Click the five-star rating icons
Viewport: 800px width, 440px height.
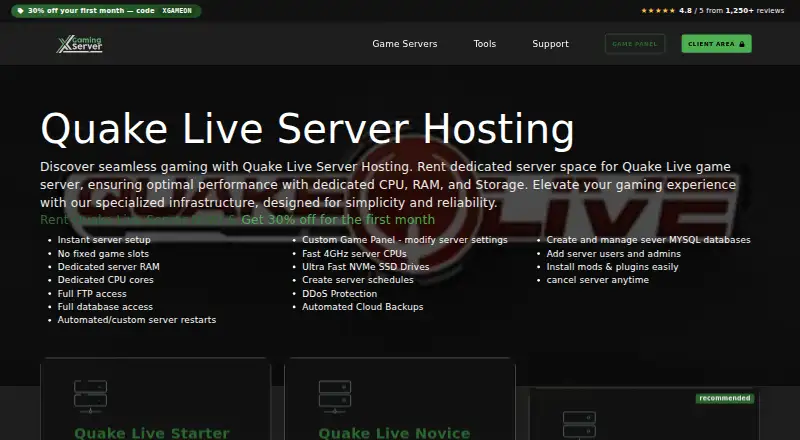pos(658,11)
